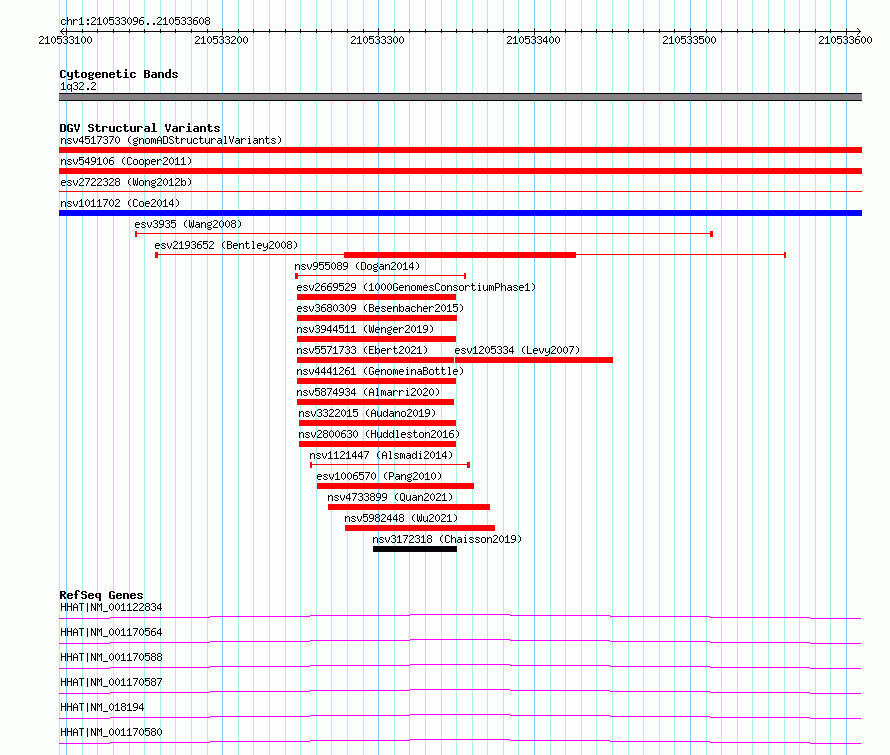Image resolution: width=890 pixels, height=755 pixels.
Task: Click nsv3172318 (Chaisson2019) label
Action: 447,539
